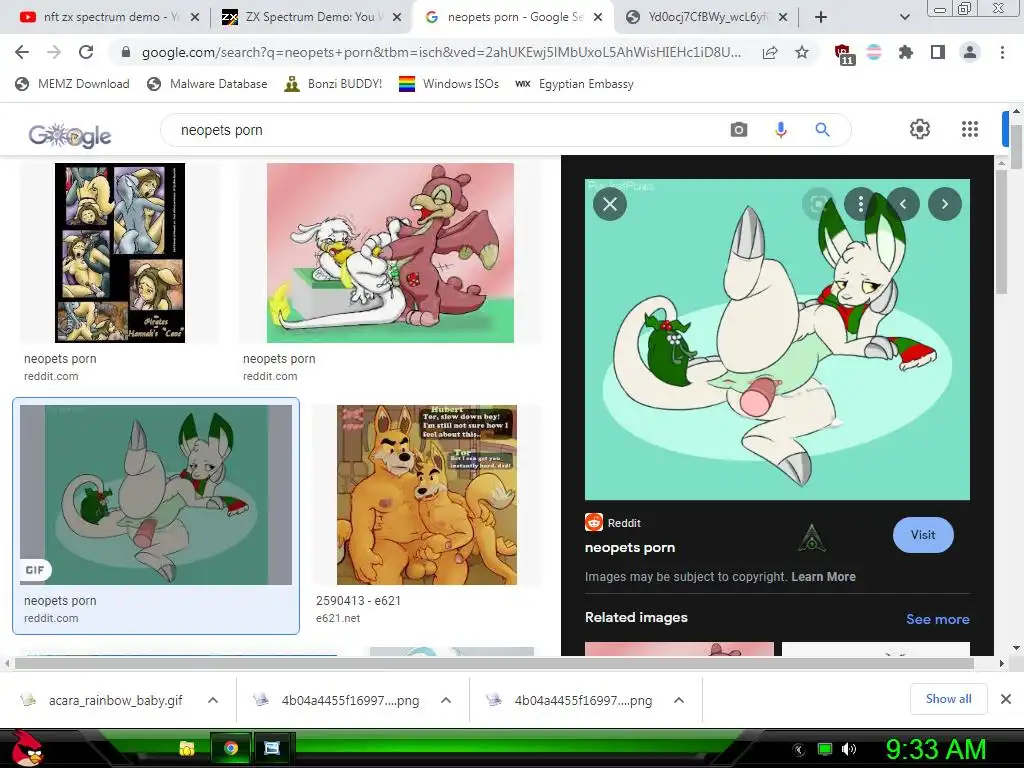Screen dimensions: 1024x768
Task: Close the image preview panel
Action: [x=610, y=204]
